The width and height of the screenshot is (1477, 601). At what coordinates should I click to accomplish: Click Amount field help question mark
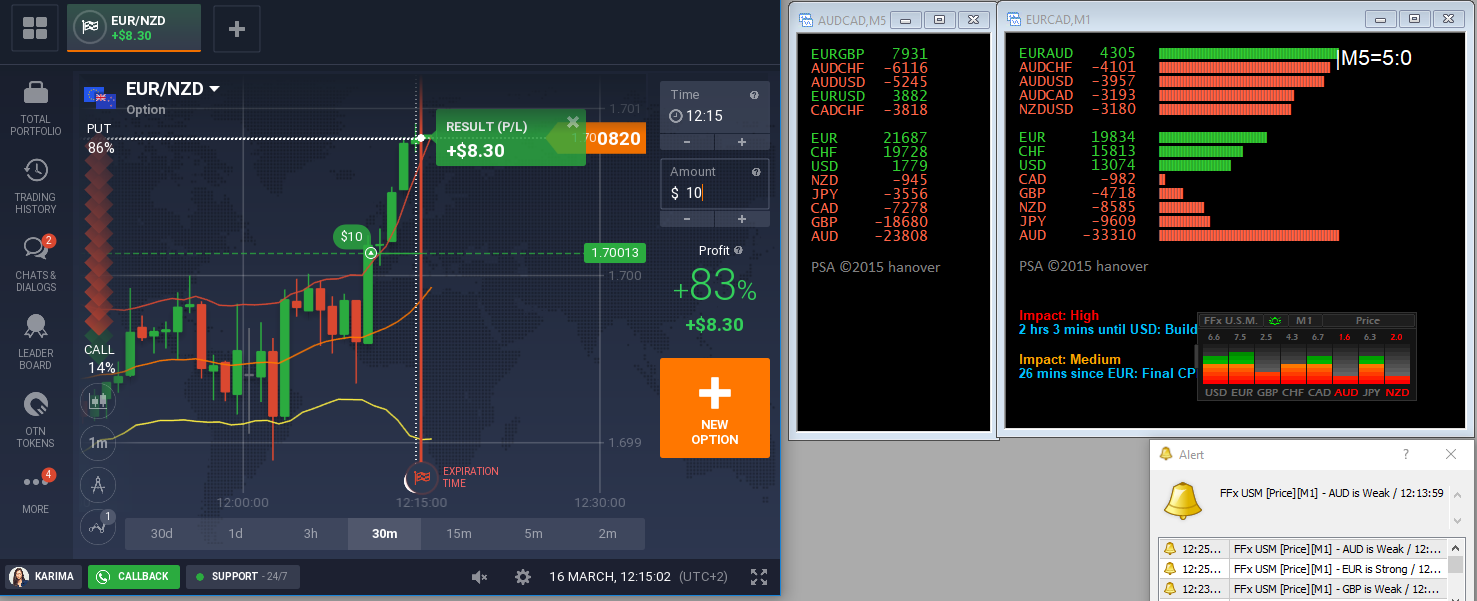[x=754, y=172]
